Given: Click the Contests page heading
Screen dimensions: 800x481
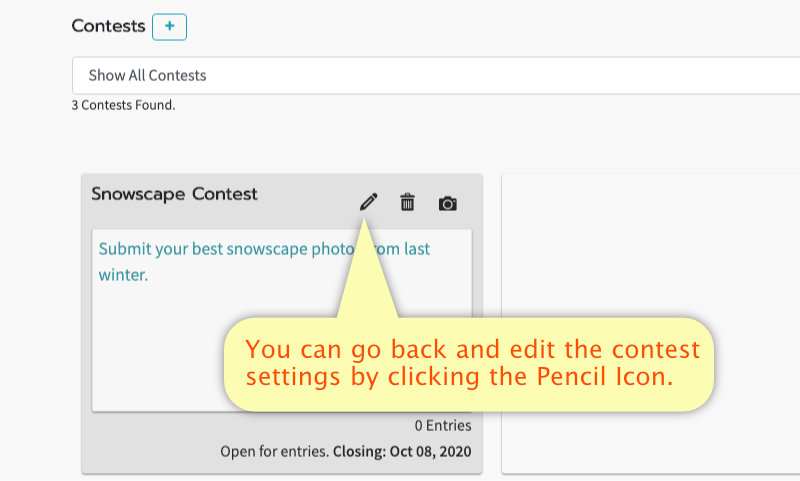Looking at the screenshot, I should pyautogui.click(x=108, y=26).
